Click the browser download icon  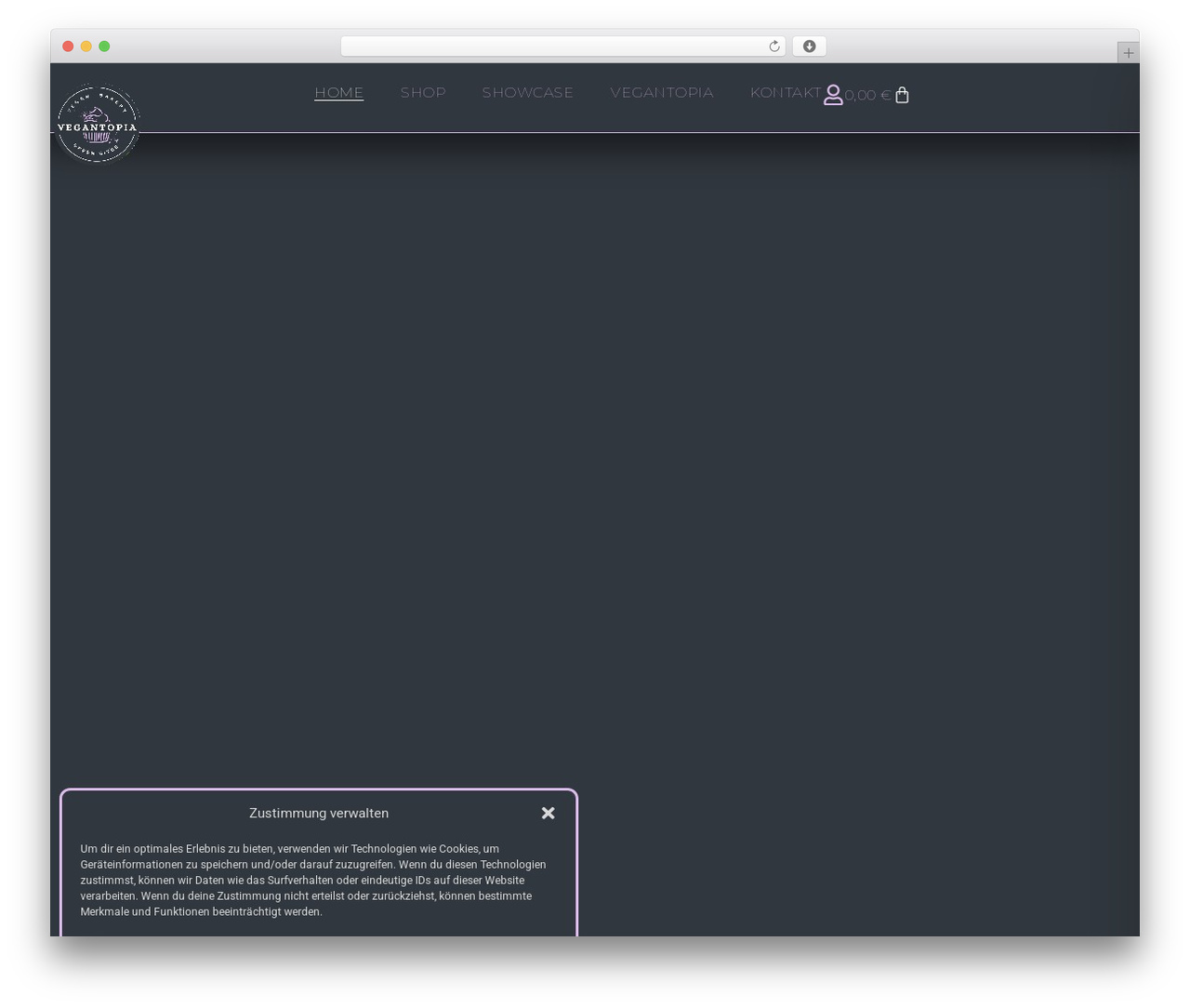coord(809,46)
